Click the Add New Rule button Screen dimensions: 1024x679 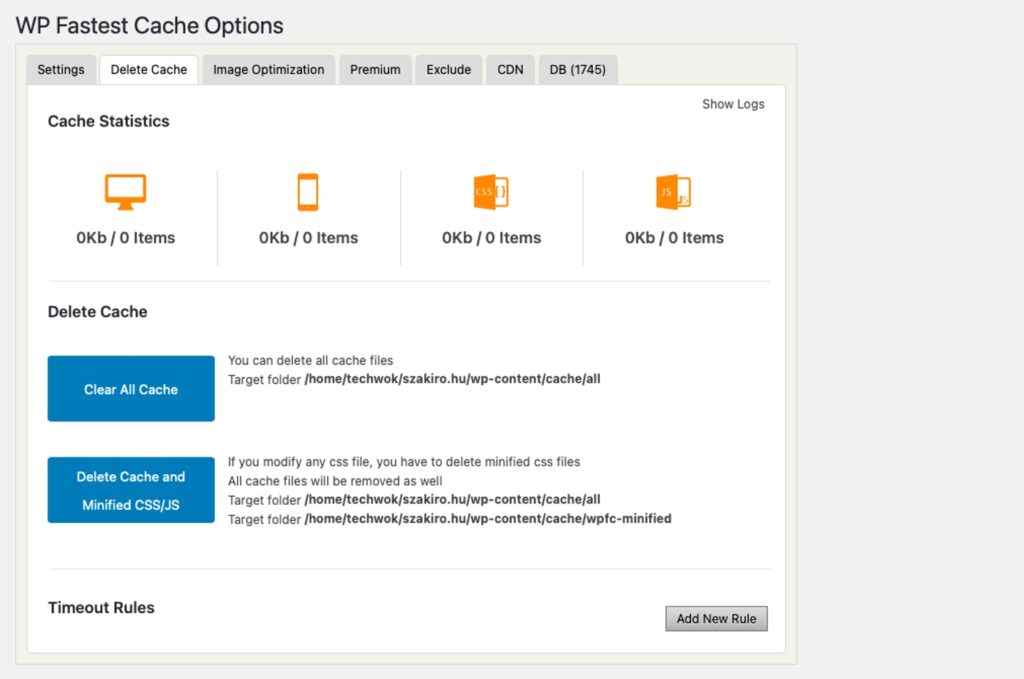pyautogui.click(x=716, y=619)
